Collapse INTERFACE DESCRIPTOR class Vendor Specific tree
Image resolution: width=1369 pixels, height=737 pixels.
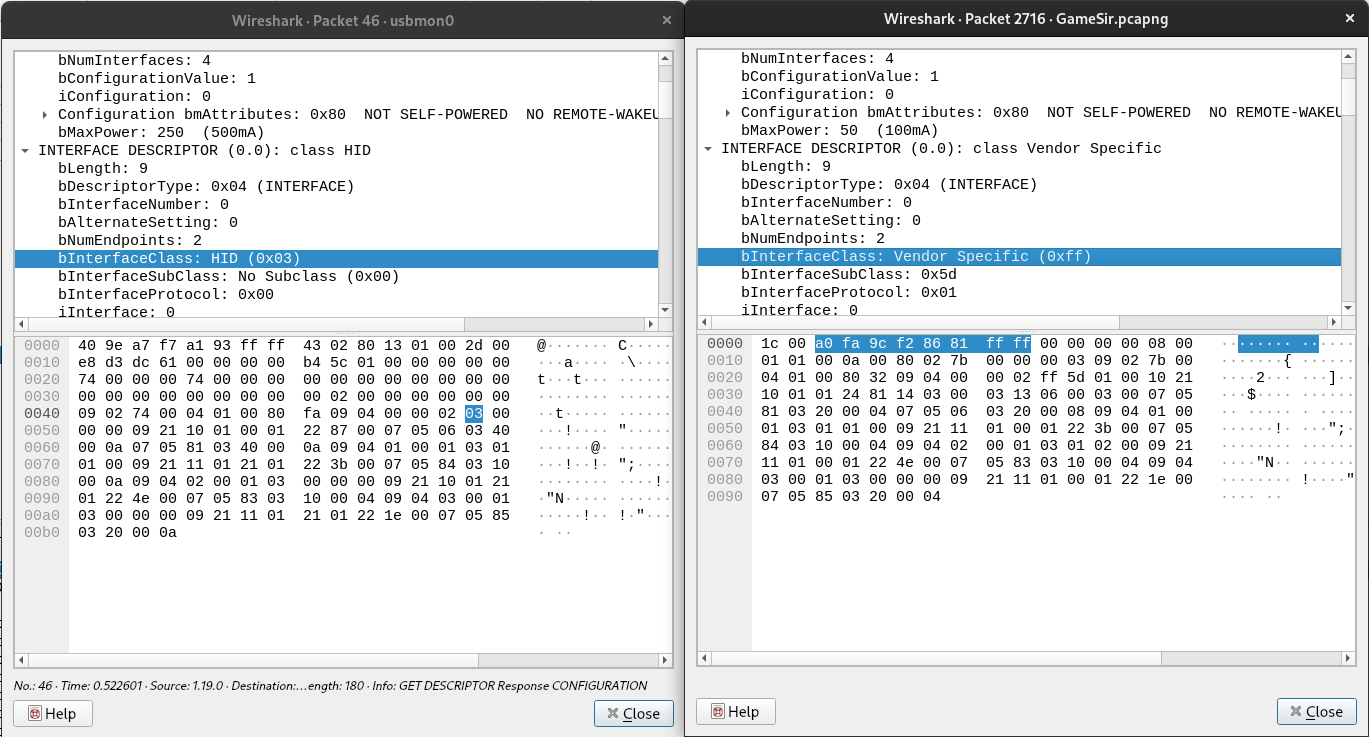709,147
